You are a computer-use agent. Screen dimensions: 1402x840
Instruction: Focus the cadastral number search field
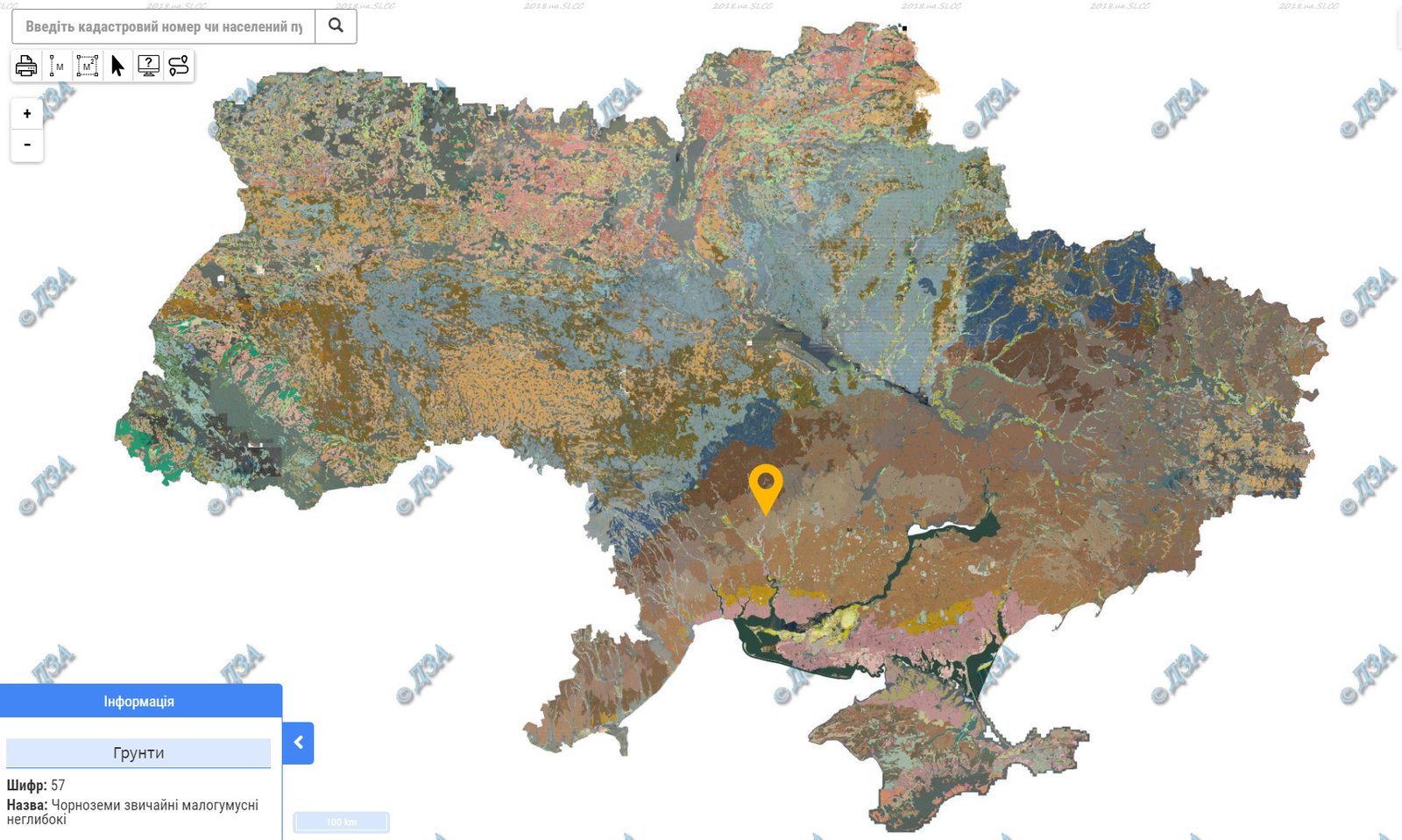click(164, 26)
